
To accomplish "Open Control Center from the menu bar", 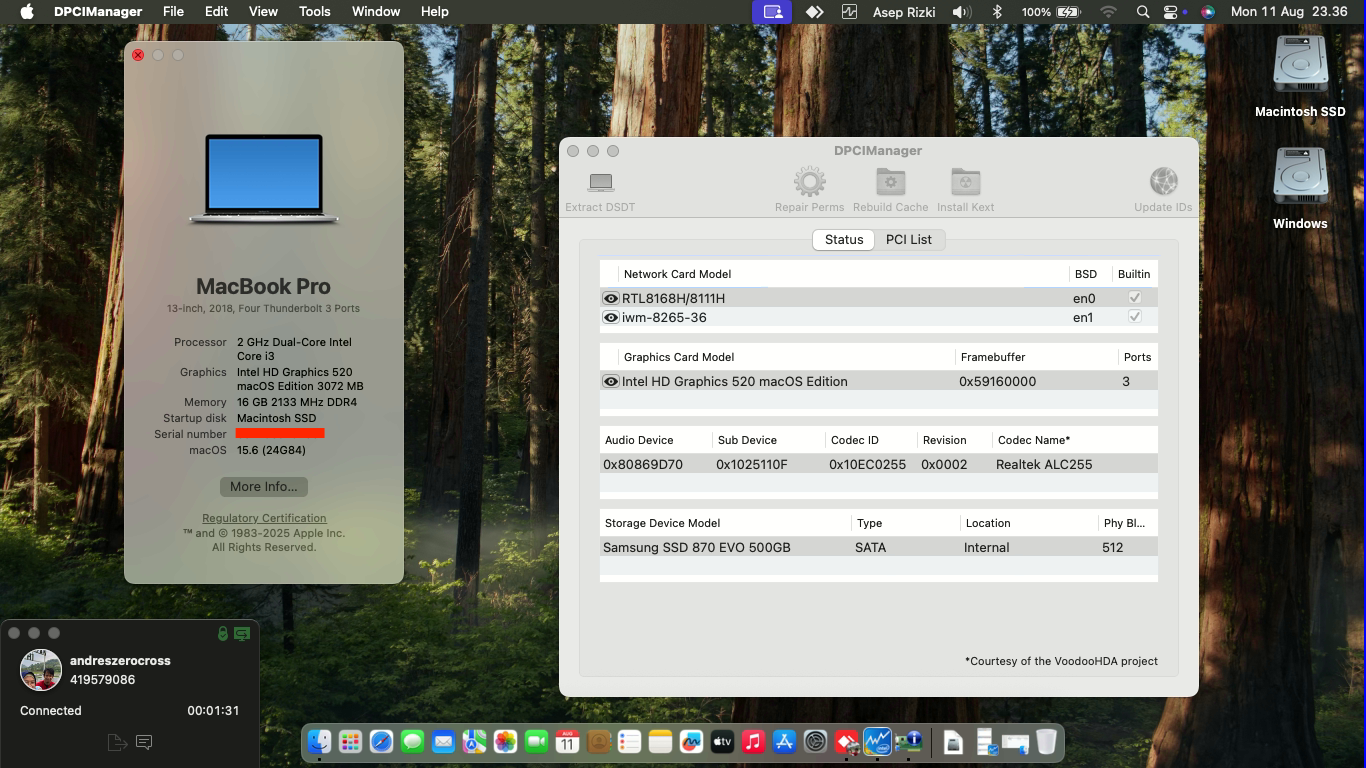I will coord(1170,12).
